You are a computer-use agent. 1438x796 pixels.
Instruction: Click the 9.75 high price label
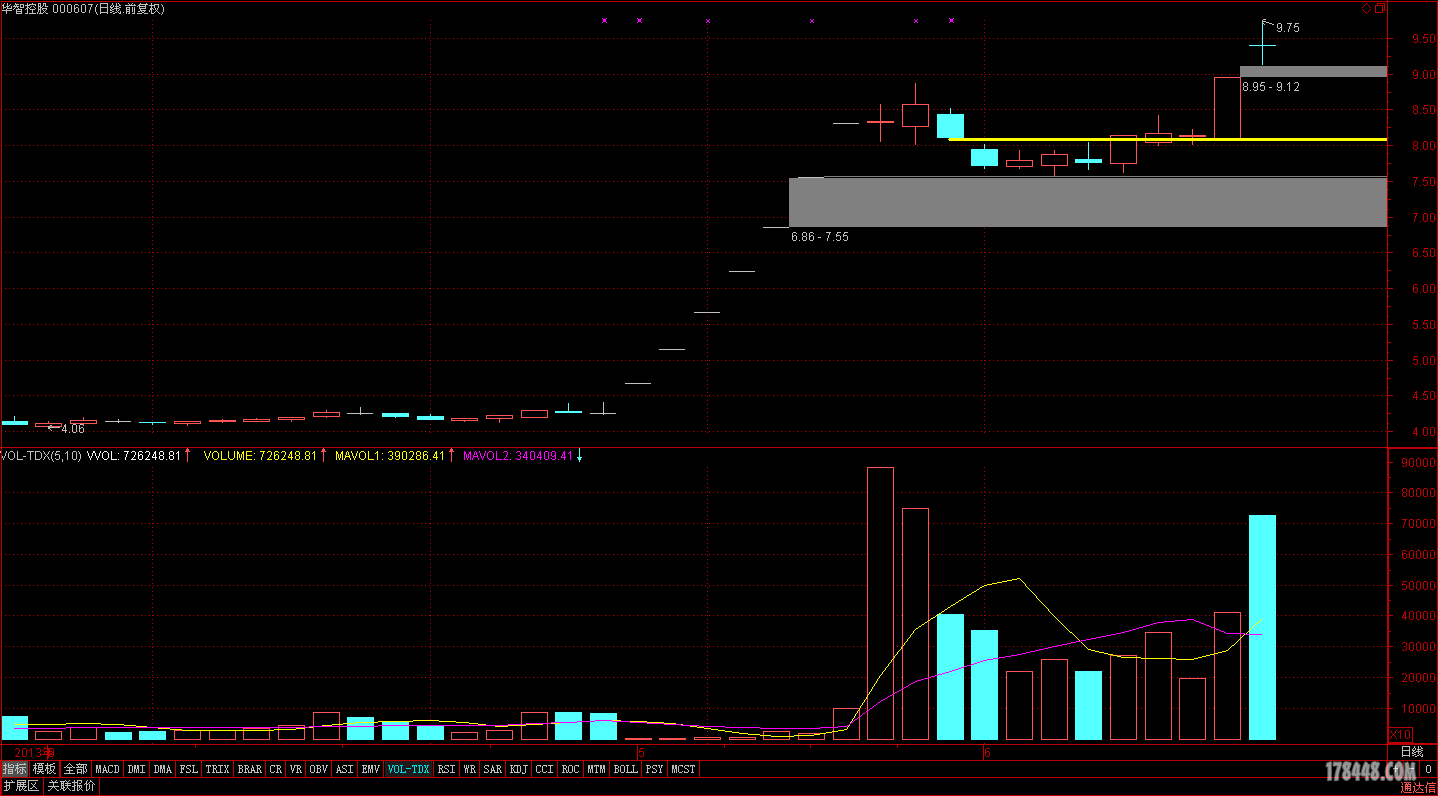pyautogui.click(x=1288, y=28)
